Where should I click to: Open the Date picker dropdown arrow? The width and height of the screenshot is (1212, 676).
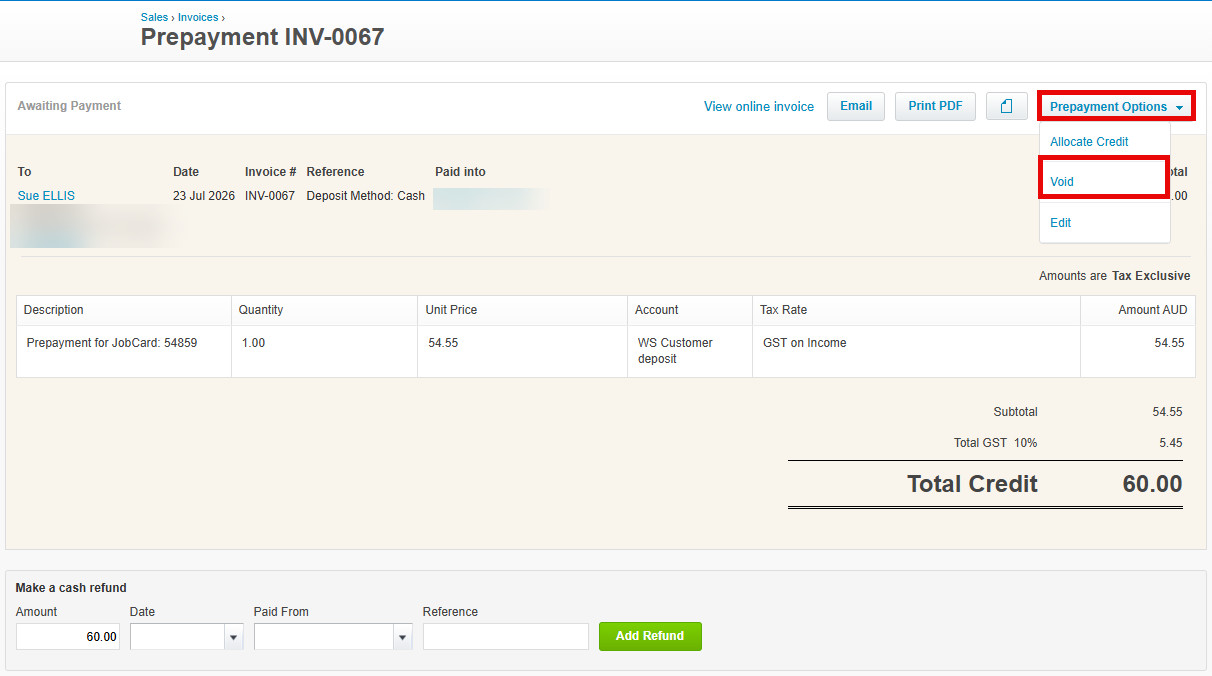coord(234,636)
